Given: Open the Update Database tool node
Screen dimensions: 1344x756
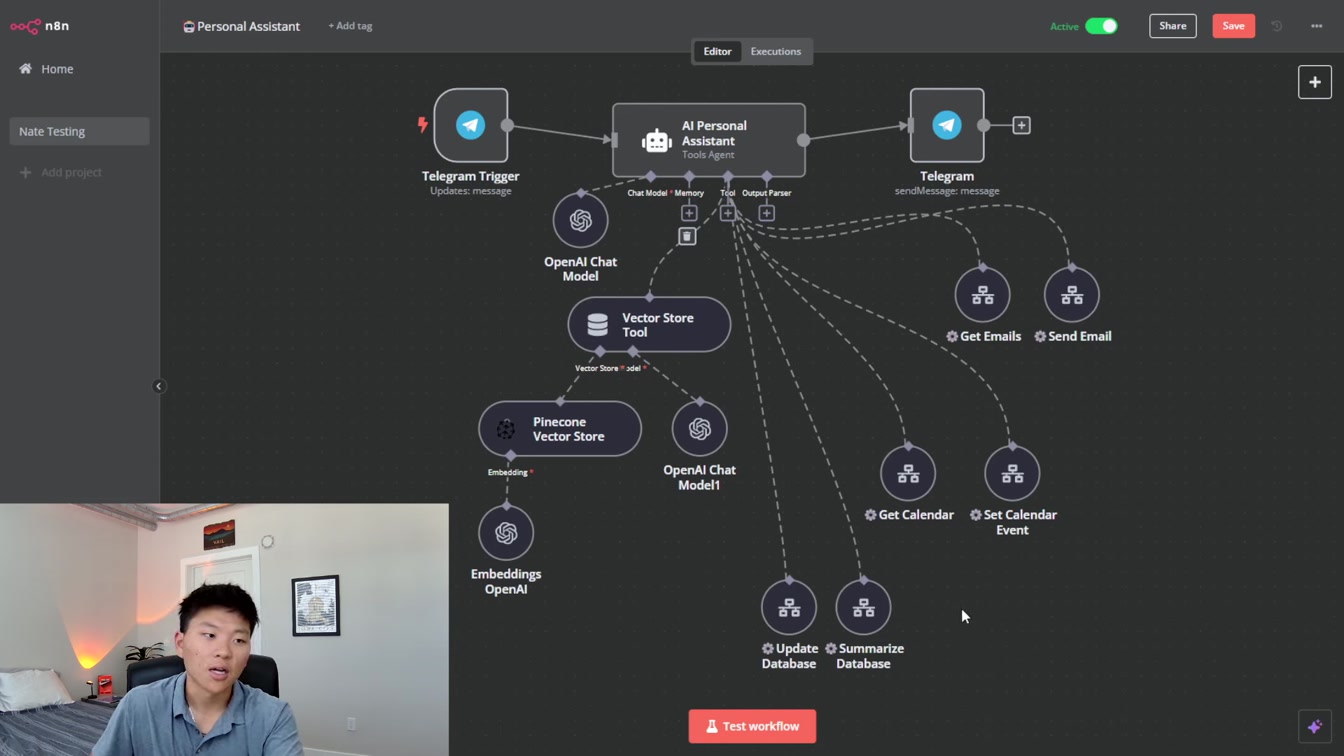Looking at the screenshot, I should click(789, 607).
